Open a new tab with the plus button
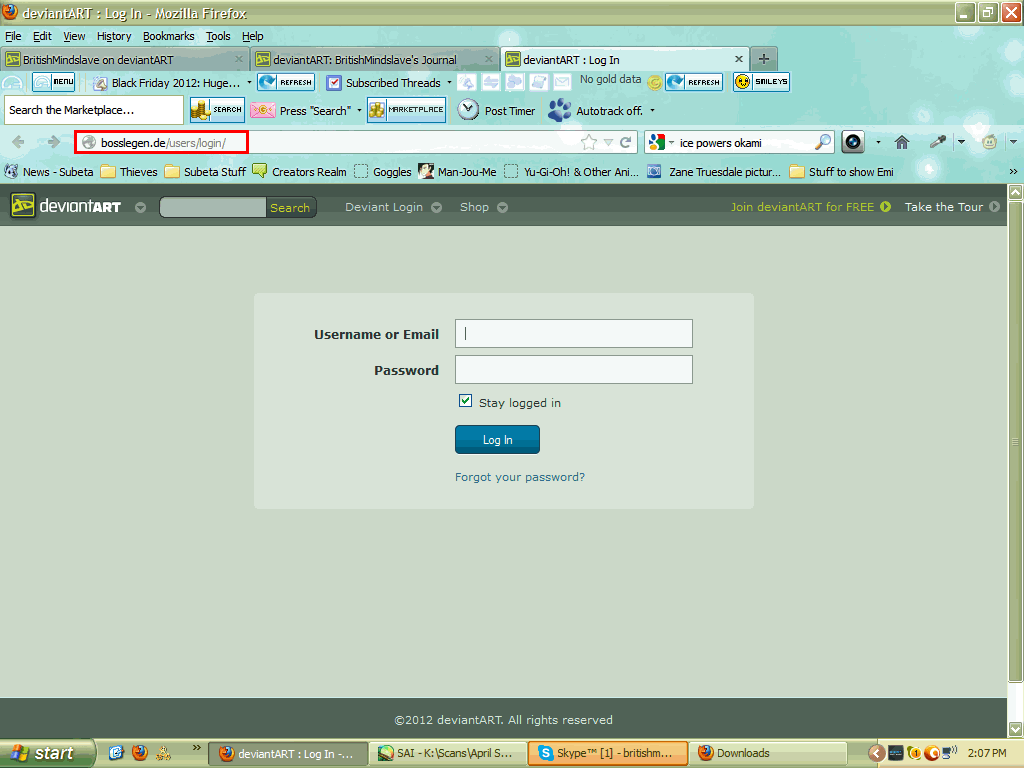1024x768 pixels. [x=763, y=59]
